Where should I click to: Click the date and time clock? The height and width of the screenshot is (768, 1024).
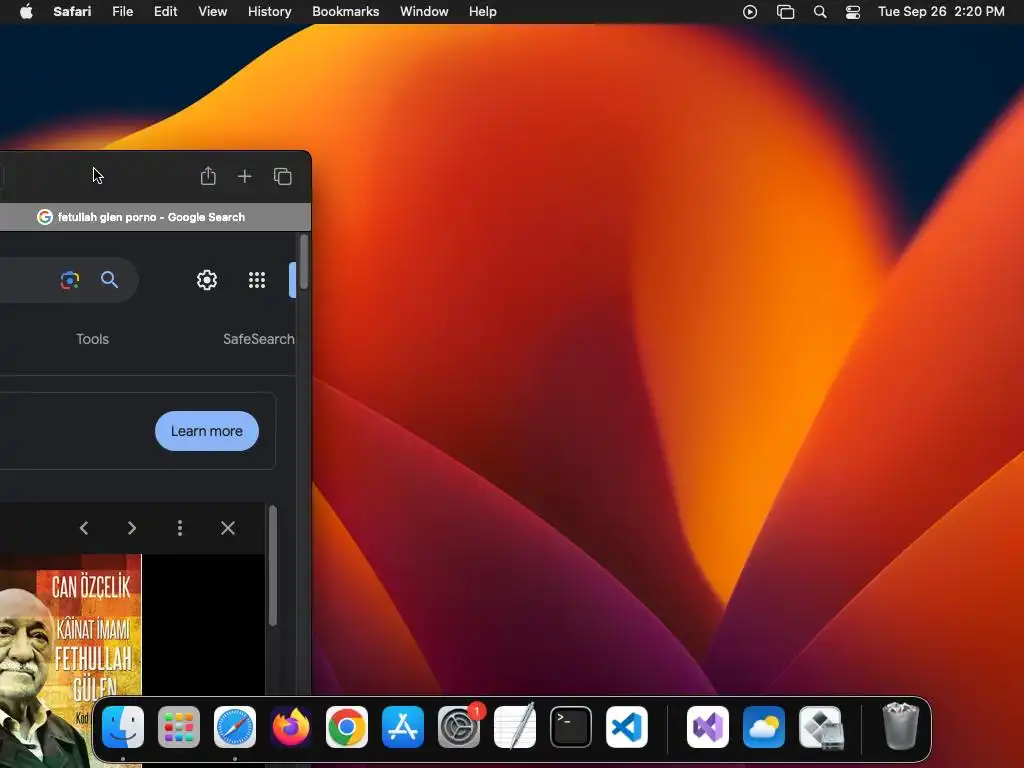click(941, 12)
